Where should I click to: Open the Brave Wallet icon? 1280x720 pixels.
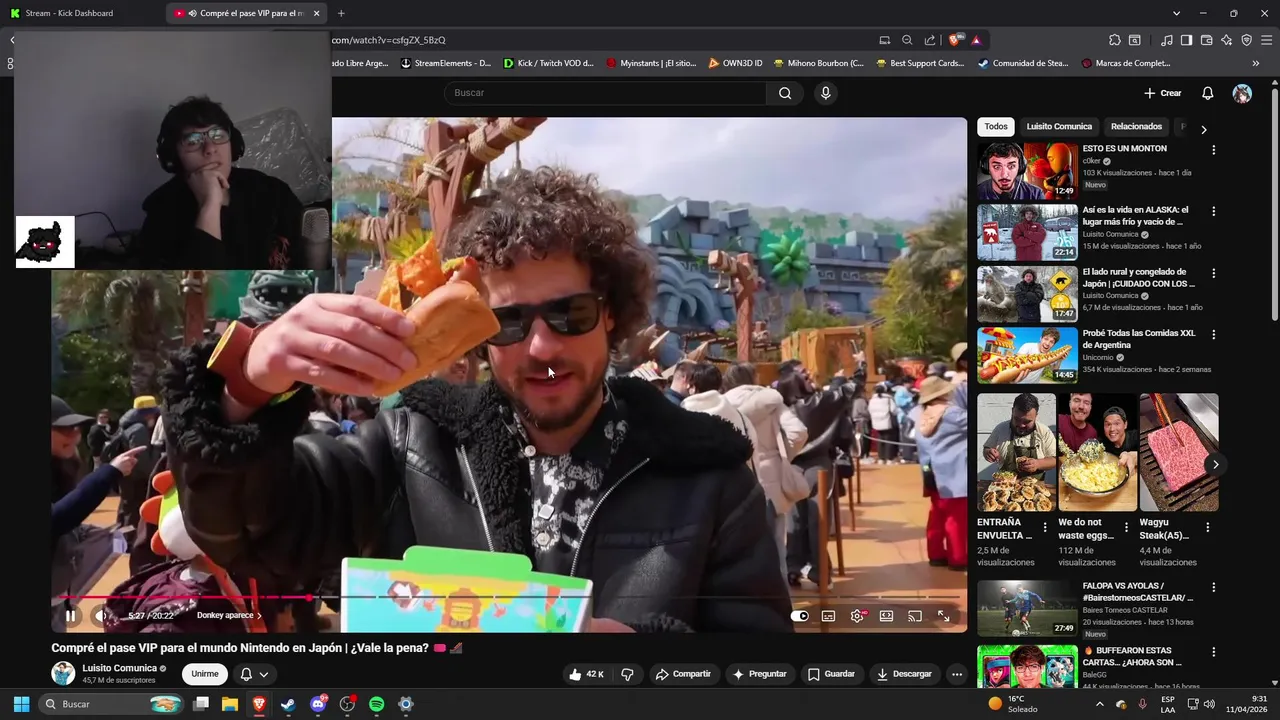(1207, 40)
